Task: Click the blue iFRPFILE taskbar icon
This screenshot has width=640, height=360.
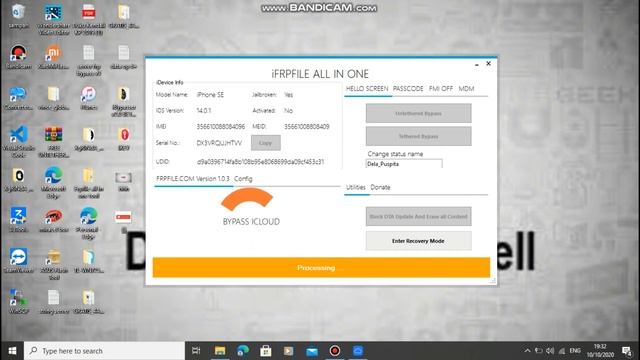Action: (358, 351)
